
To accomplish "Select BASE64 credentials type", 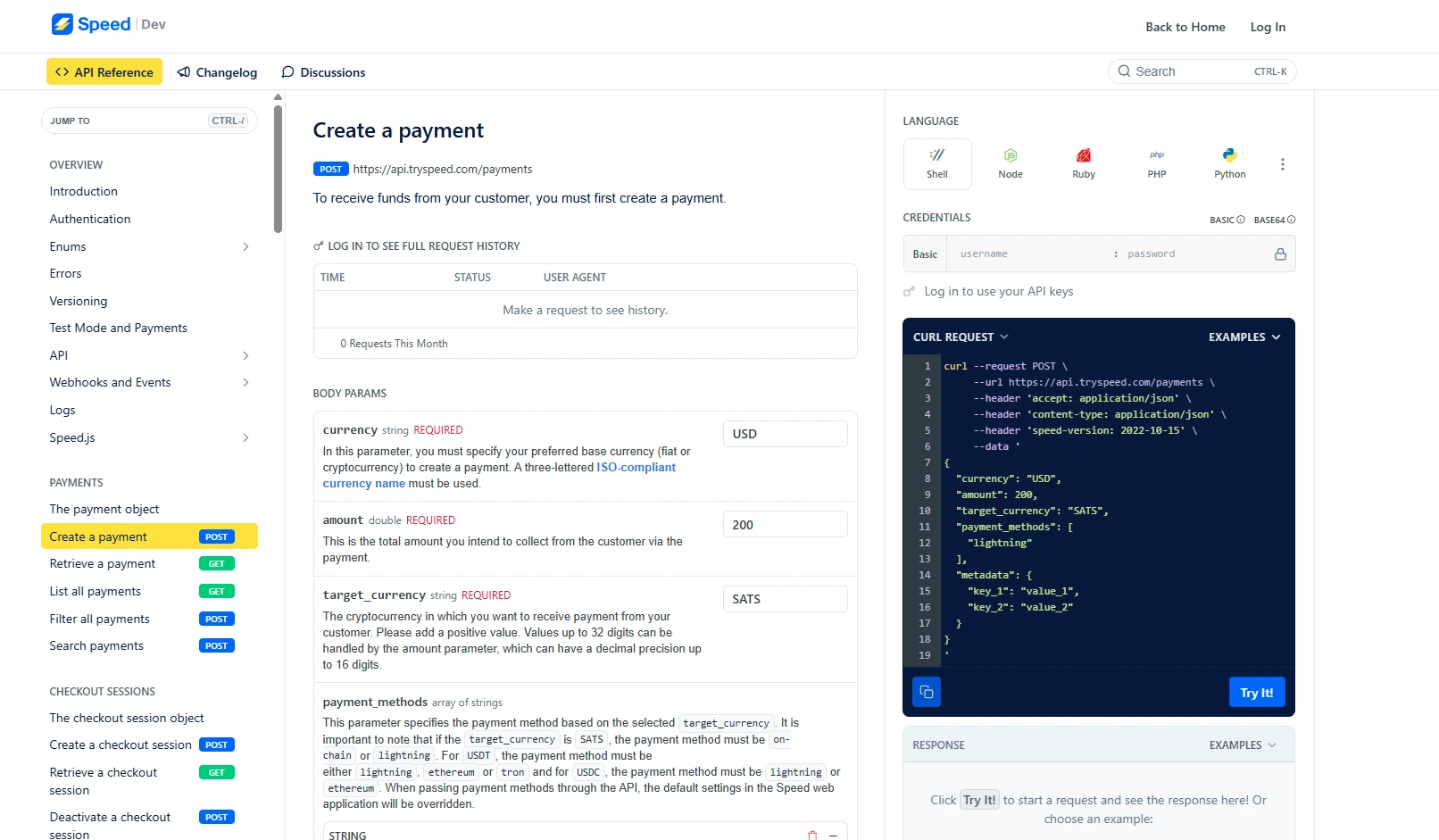I will click(1274, 220).
